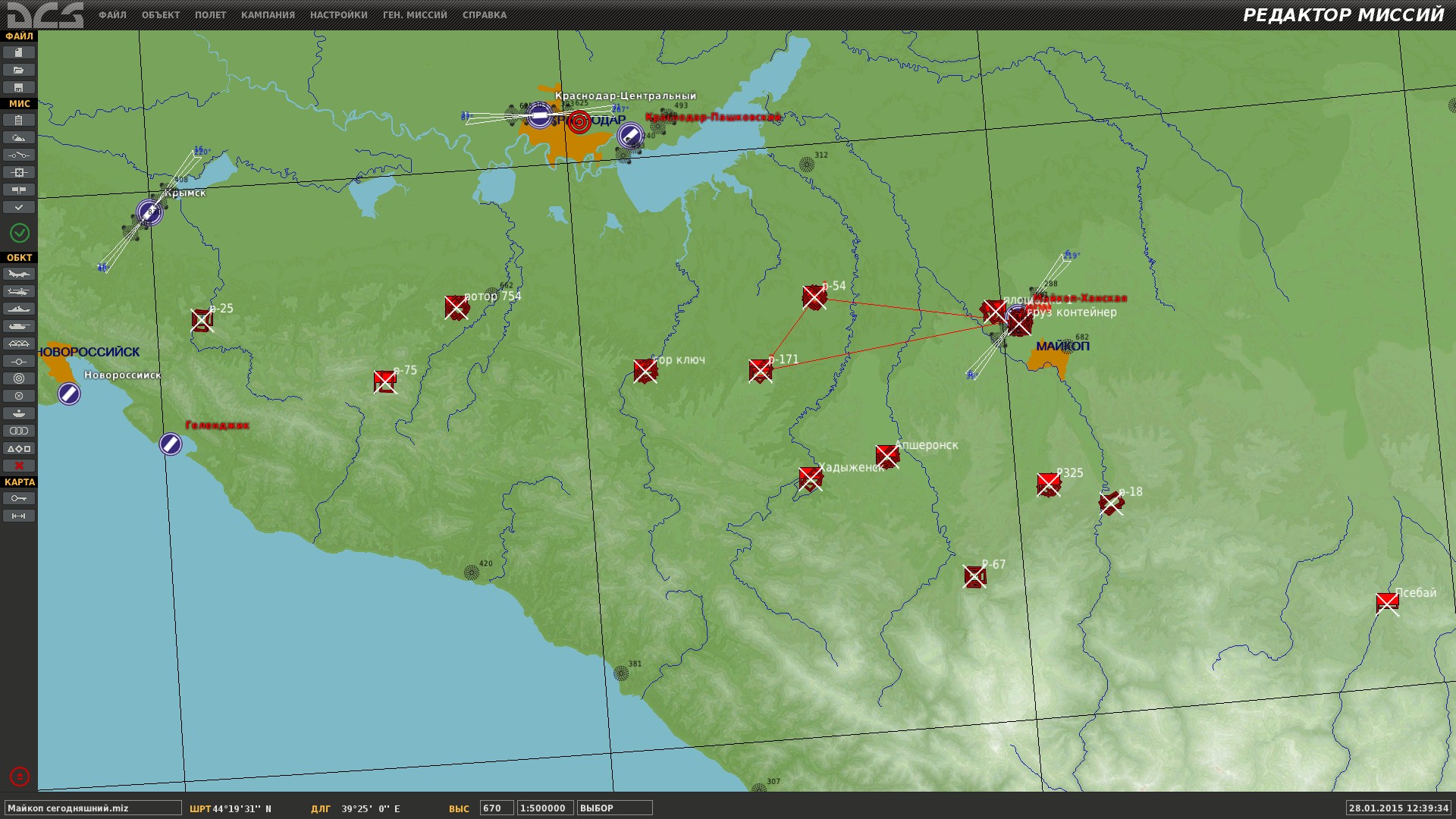The width and height of the screenshot is (1456, 819).
Task: Select the ship group tool
Action: [19, 309]
